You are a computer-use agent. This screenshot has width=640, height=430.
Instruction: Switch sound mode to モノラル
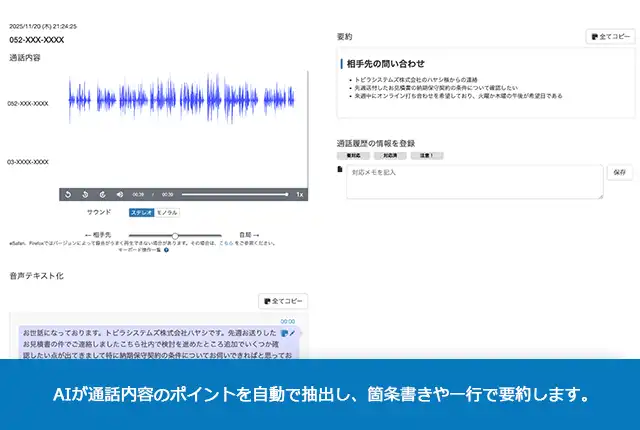(167, 212)
